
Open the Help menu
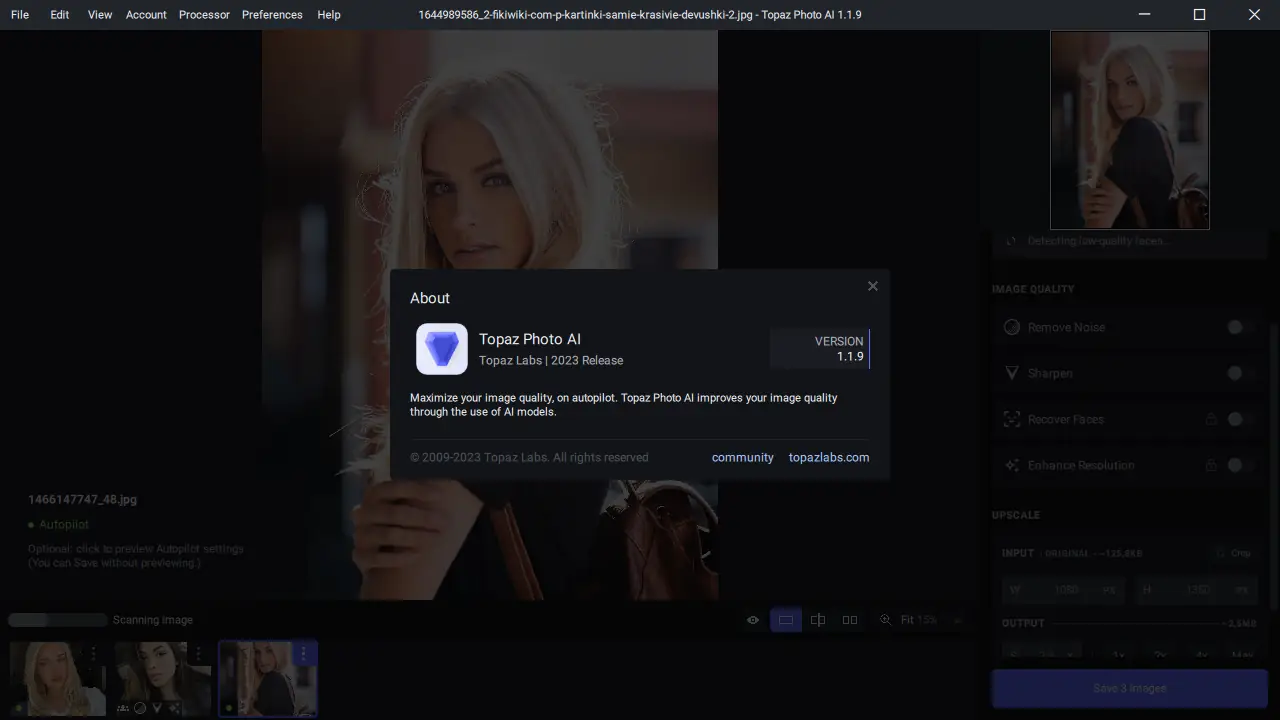point(329,15)
